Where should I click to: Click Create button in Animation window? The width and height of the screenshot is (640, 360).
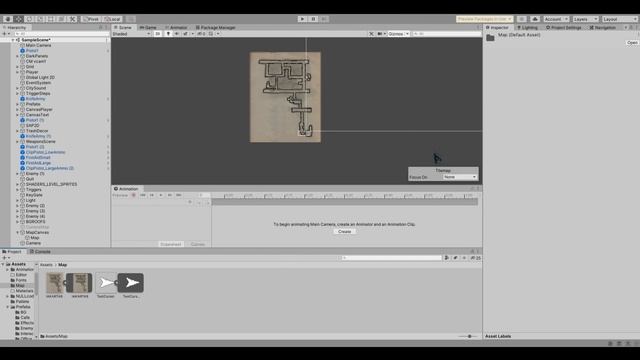344,231
